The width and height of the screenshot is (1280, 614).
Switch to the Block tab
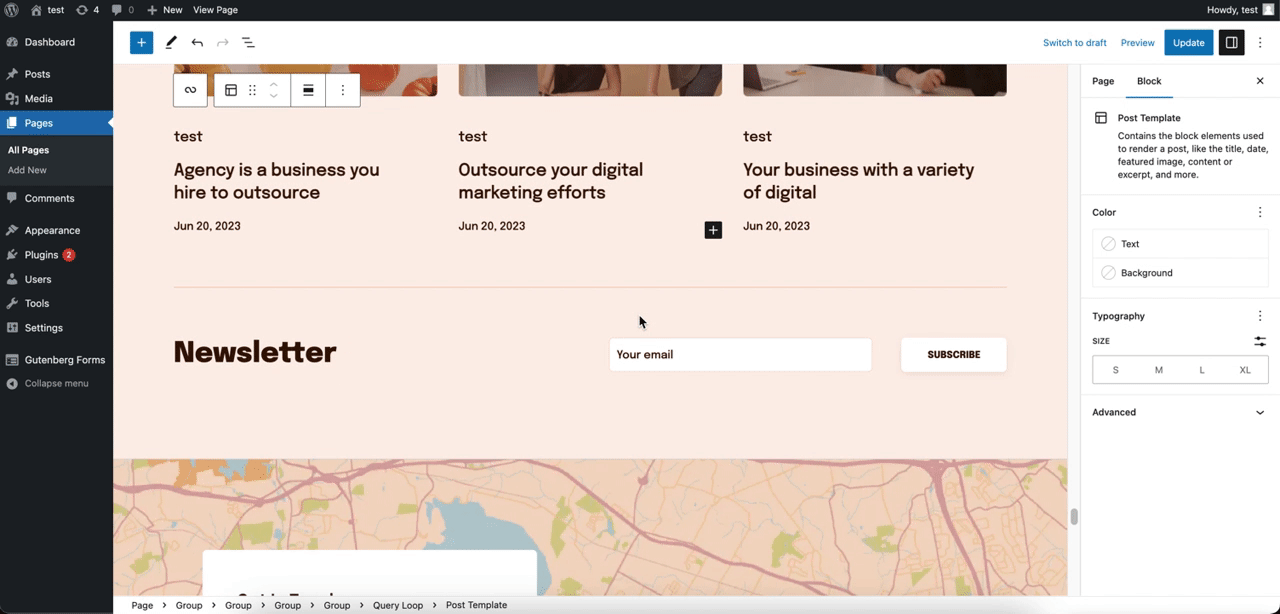pos(1149,81)
